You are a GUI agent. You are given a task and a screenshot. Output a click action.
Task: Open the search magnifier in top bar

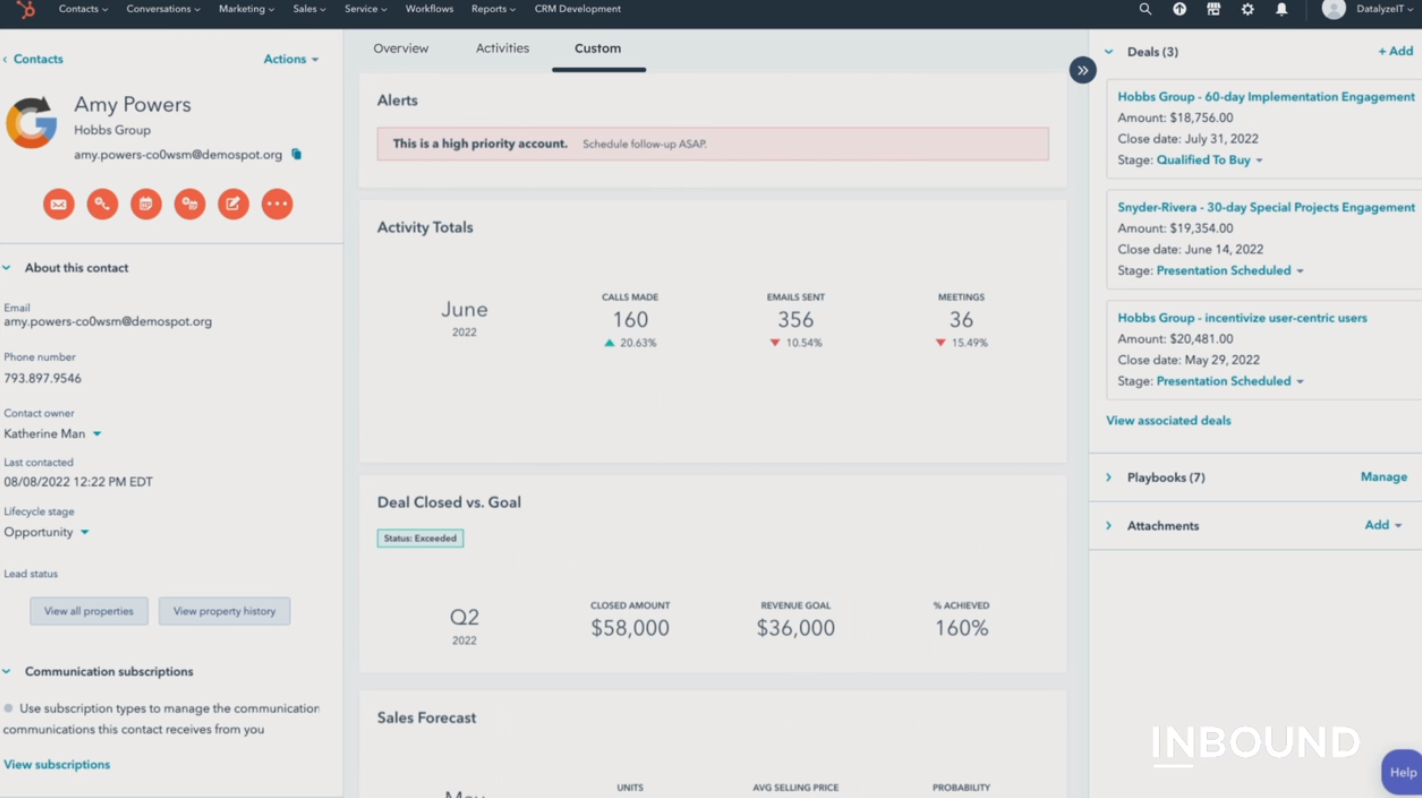tap(1145, 9)
